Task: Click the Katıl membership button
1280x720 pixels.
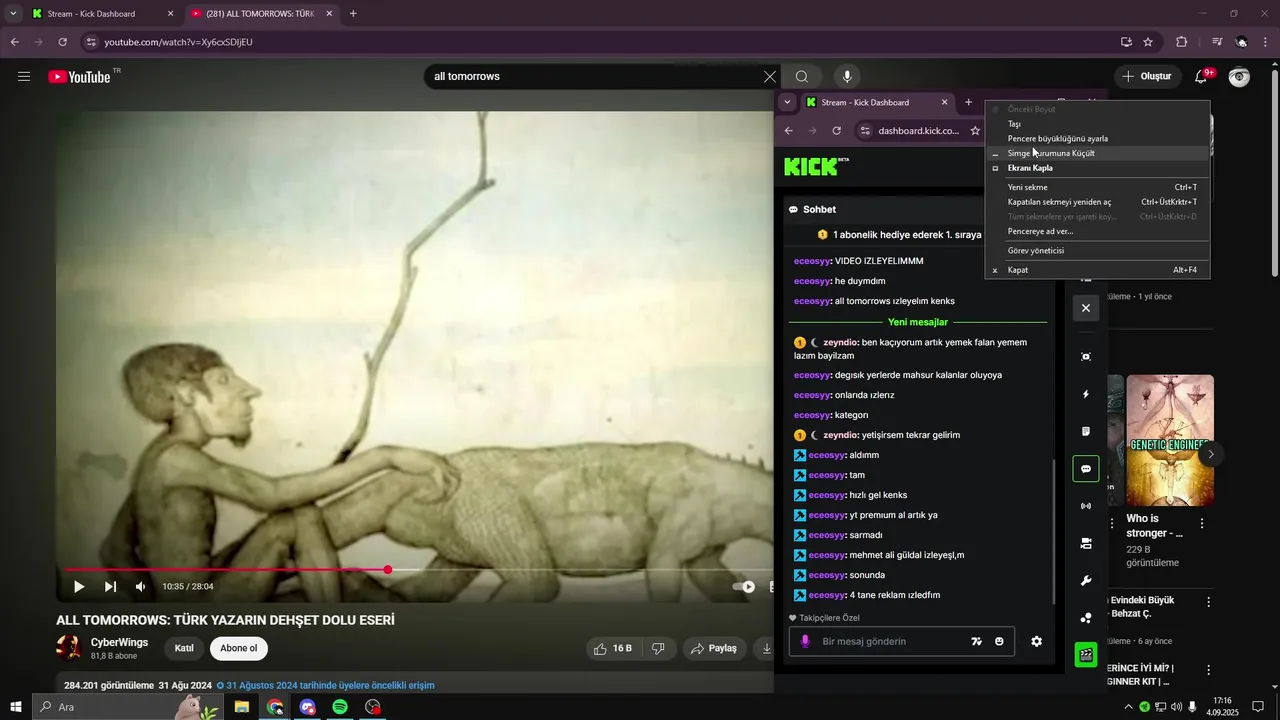Action: pyautogui.click(x=184, y=648)
